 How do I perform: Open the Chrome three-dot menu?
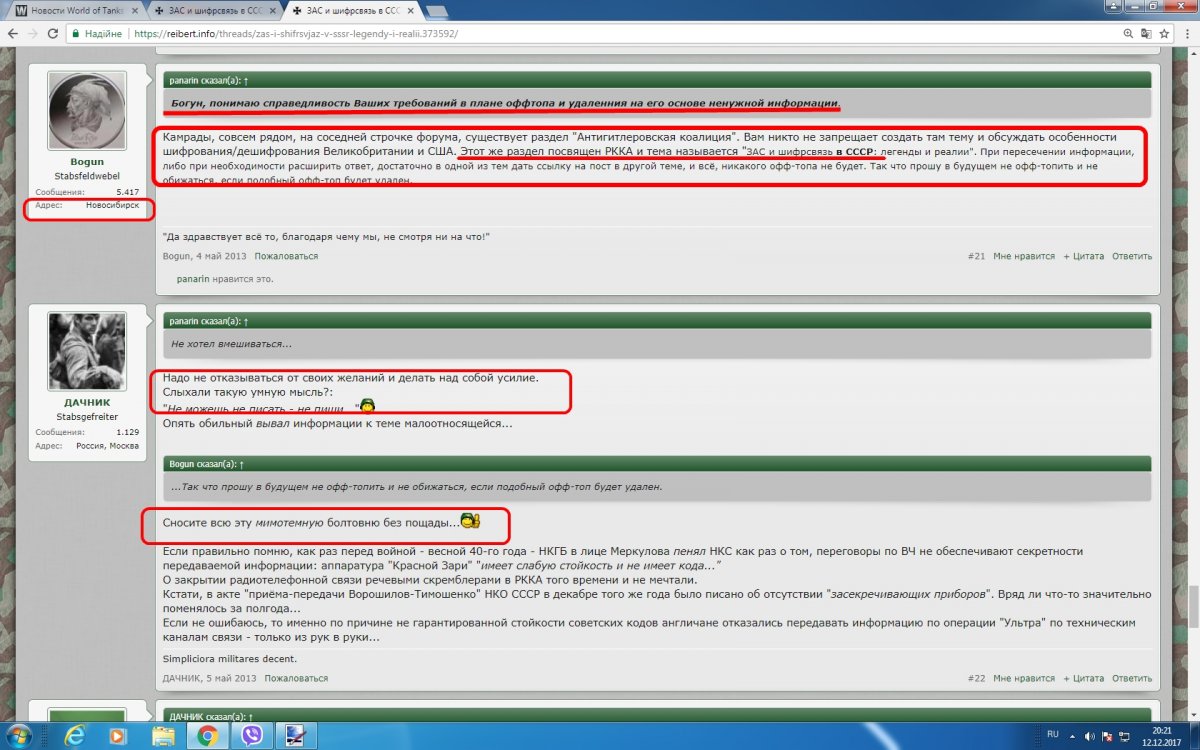point(1187,33)
